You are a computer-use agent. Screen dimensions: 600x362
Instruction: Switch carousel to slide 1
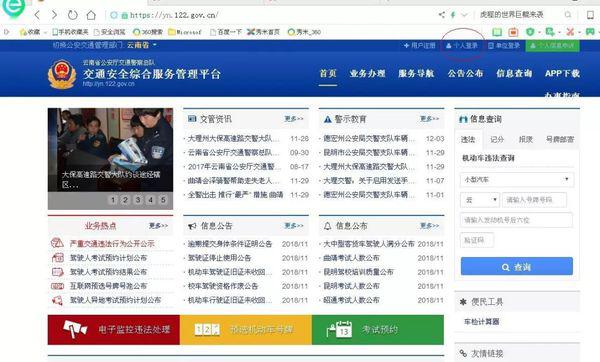click(112, 200)
